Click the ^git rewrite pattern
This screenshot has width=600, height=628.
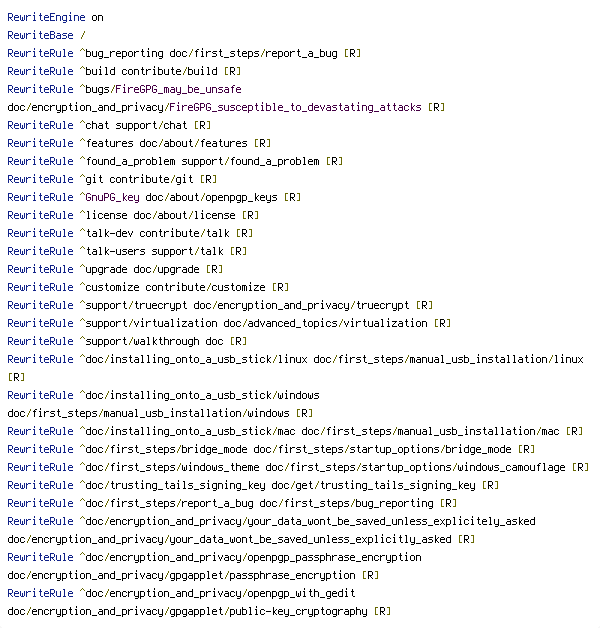(90, 179)
